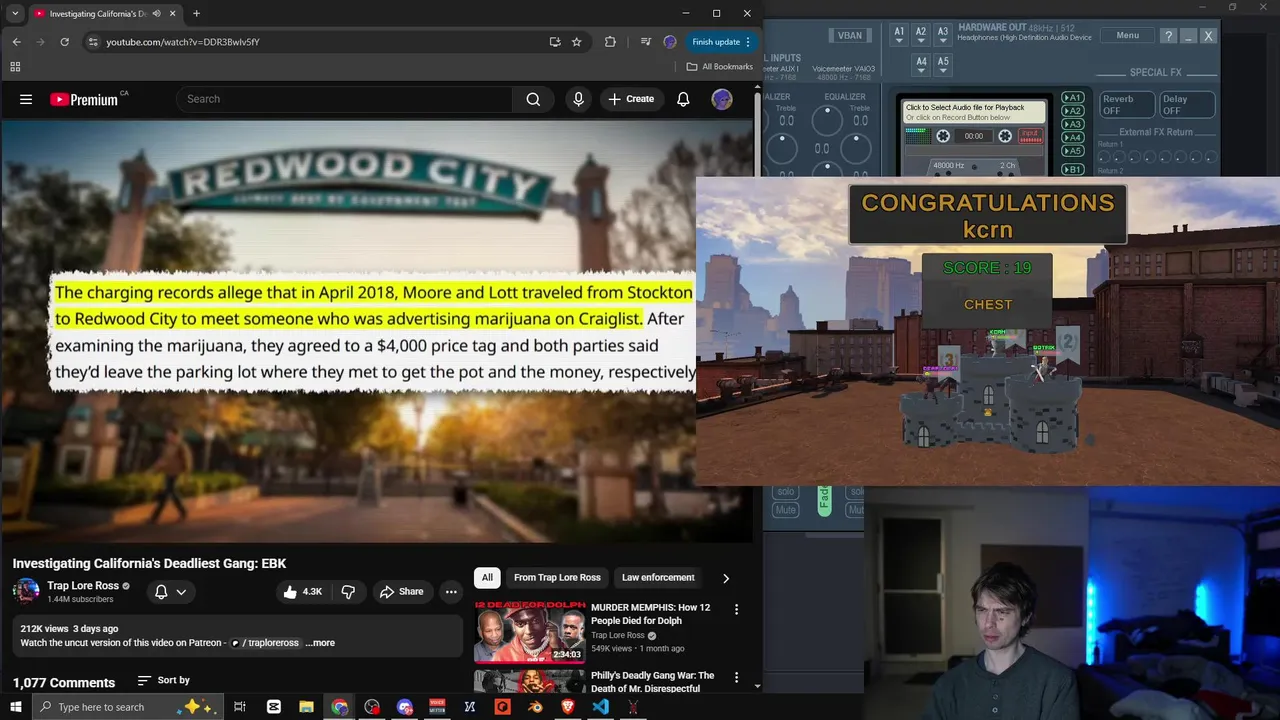Toggle cassette A1 bus routing button
The height and width of the screenshot is (720, 1280).
[x=1072, y=98]
